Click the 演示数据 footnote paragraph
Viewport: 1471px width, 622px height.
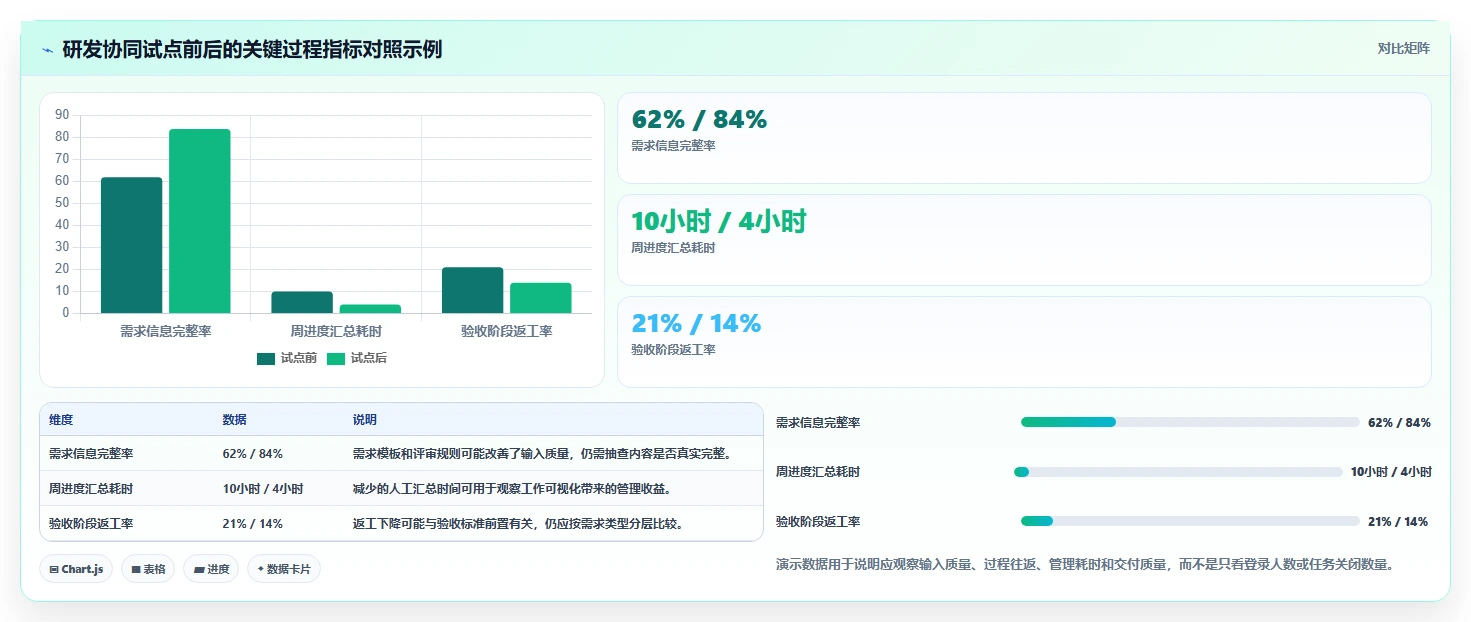pos(1085,565)
